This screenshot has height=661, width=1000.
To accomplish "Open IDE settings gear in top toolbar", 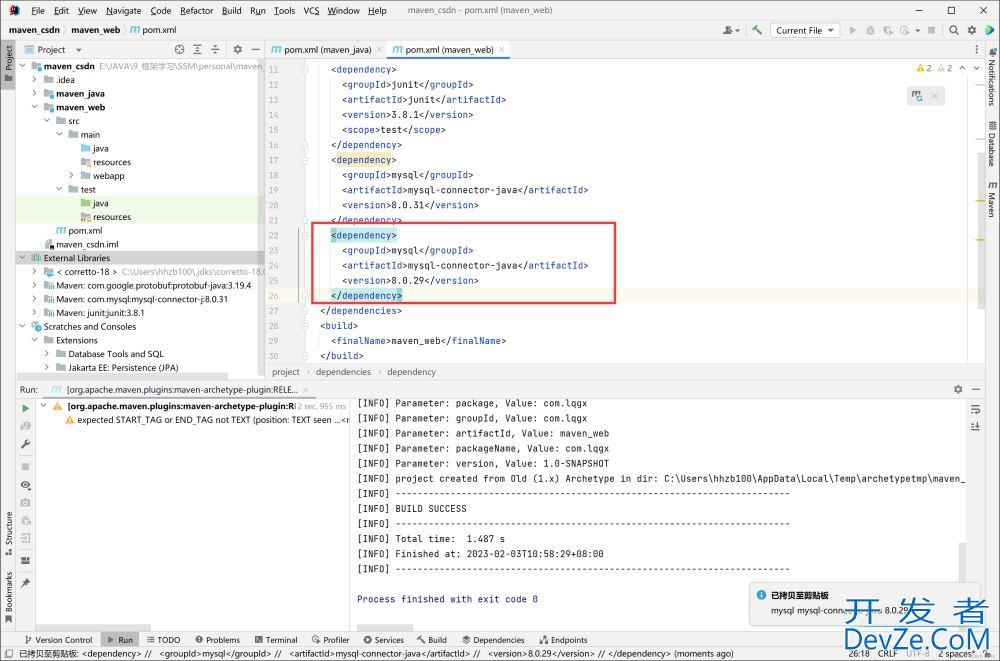I will click(972, 30).
